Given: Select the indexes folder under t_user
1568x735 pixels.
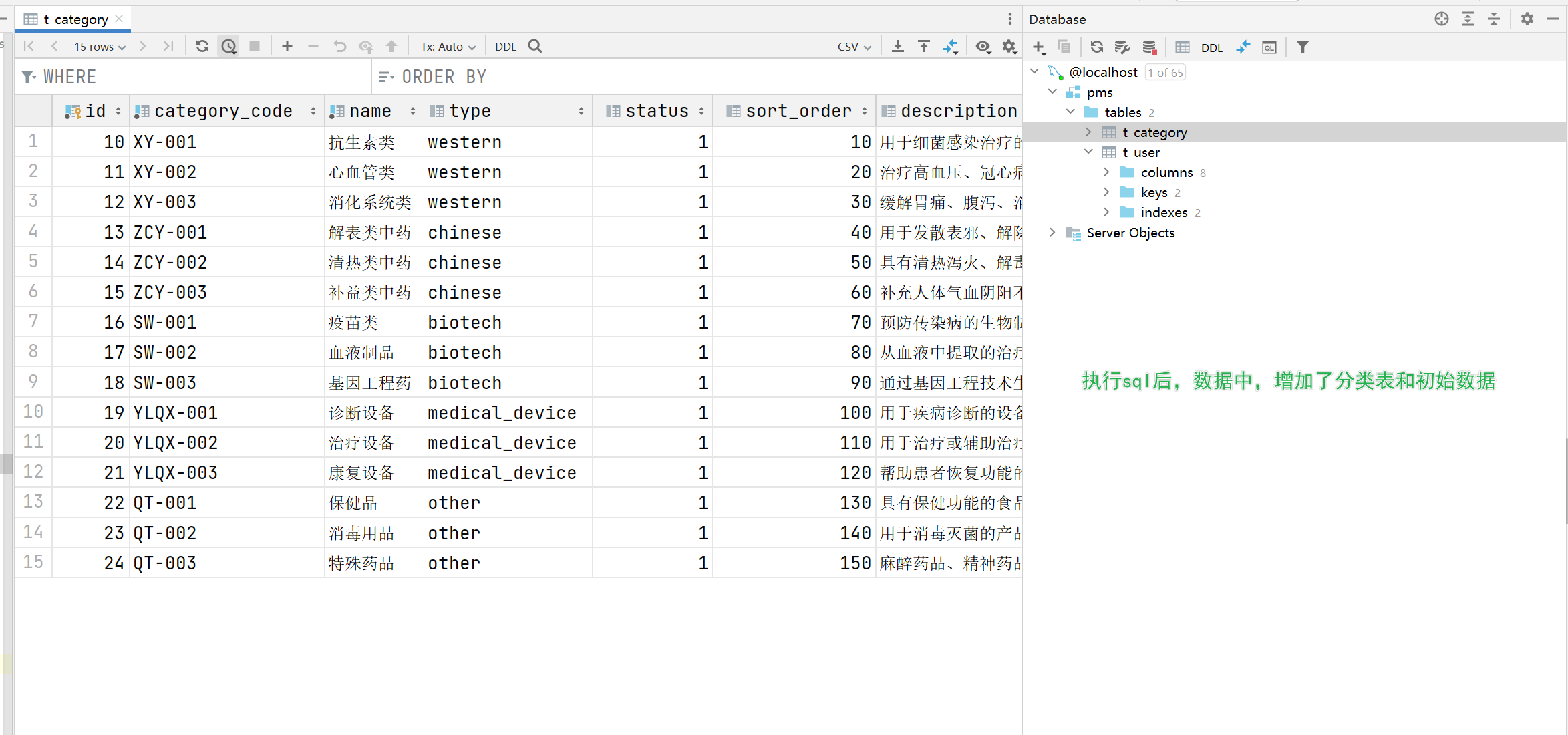Looking at the screenshot, I should 1164,212.
